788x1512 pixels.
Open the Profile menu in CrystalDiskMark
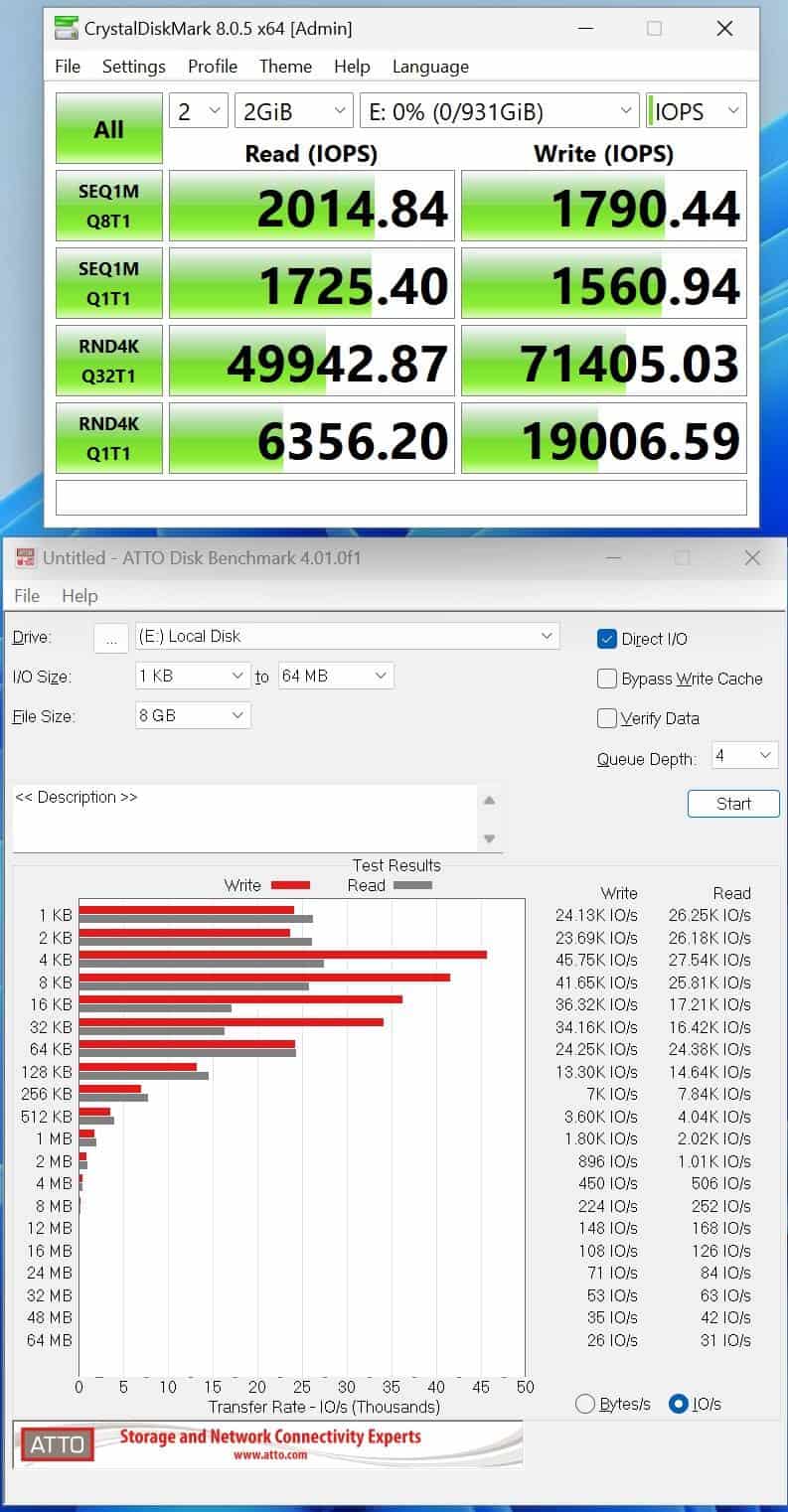213,67
